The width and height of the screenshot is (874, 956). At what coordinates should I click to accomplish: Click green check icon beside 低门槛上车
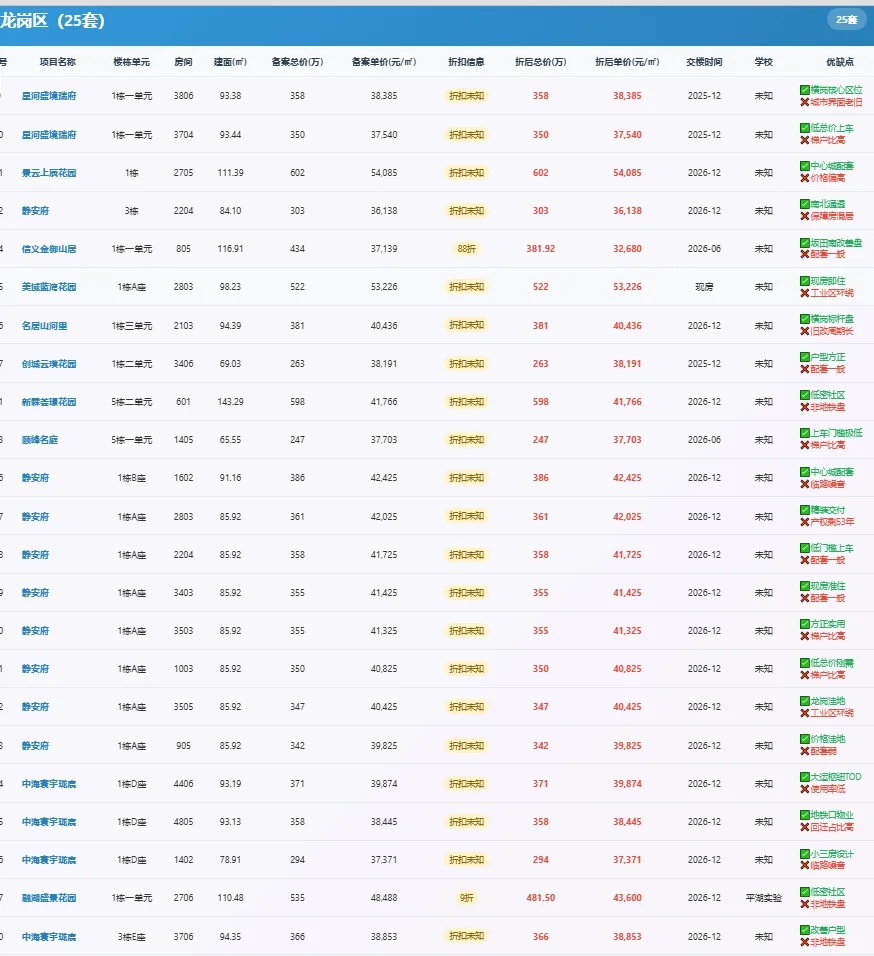(x=805, y=548)
